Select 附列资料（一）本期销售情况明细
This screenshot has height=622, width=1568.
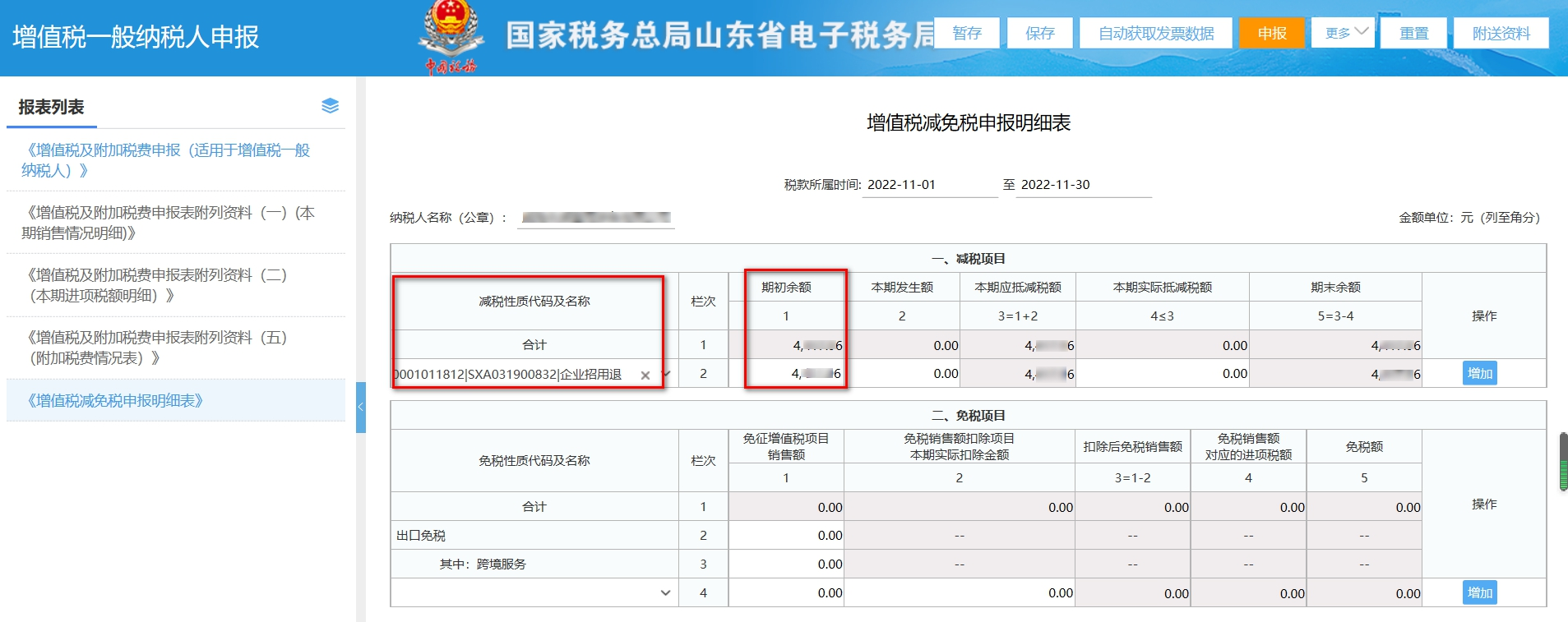pyautogui.click(x=169, y=223)
